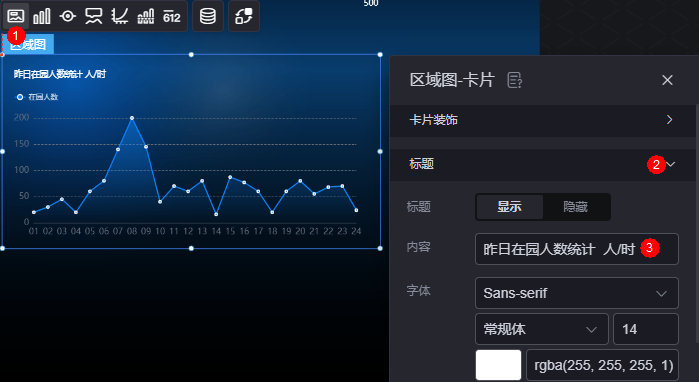Open the 常规体 font weight dropdown

[x=542, y=329]
